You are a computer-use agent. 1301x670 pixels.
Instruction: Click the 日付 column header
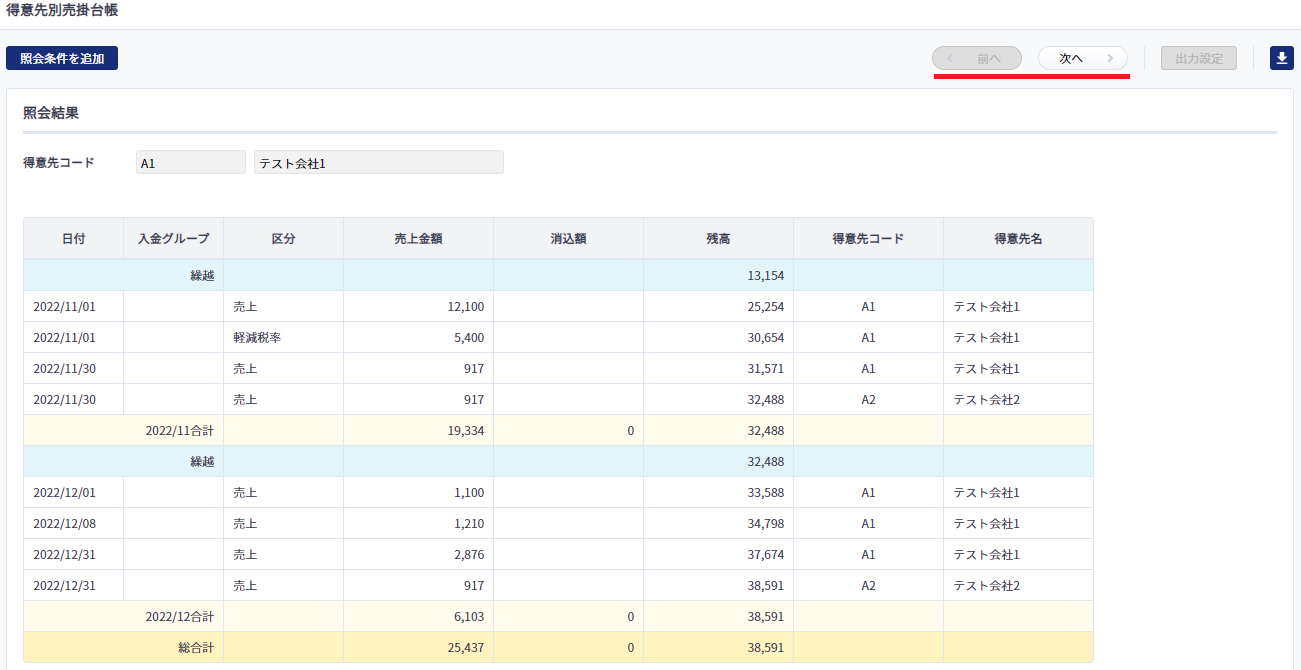coord(73,238)
